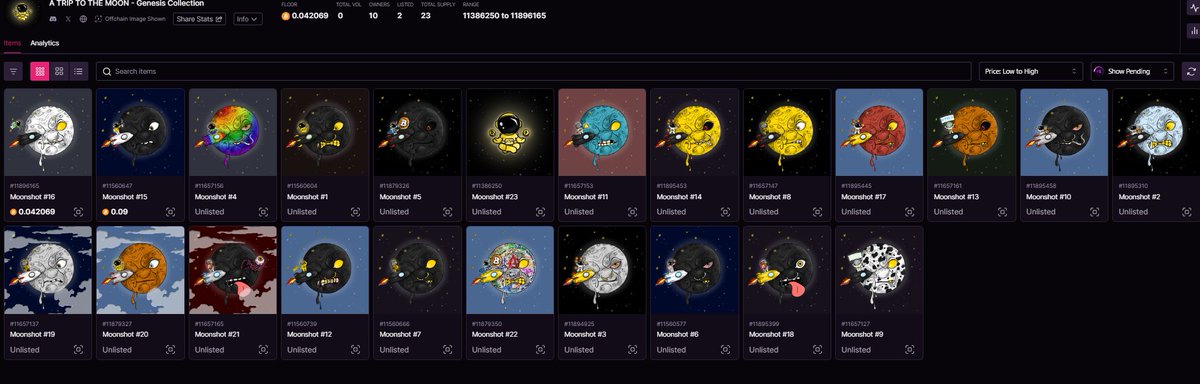Click the scan icon on Moonshot #11
The height and width of the screenshot is (384, 1200).
tap(632, 212)
